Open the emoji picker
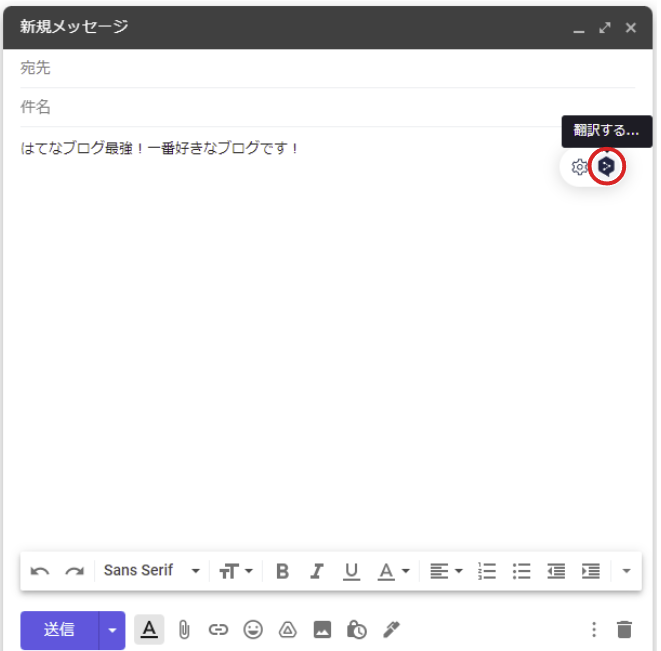This screenshot has width=661, height=651. click(x=253, y=630)
